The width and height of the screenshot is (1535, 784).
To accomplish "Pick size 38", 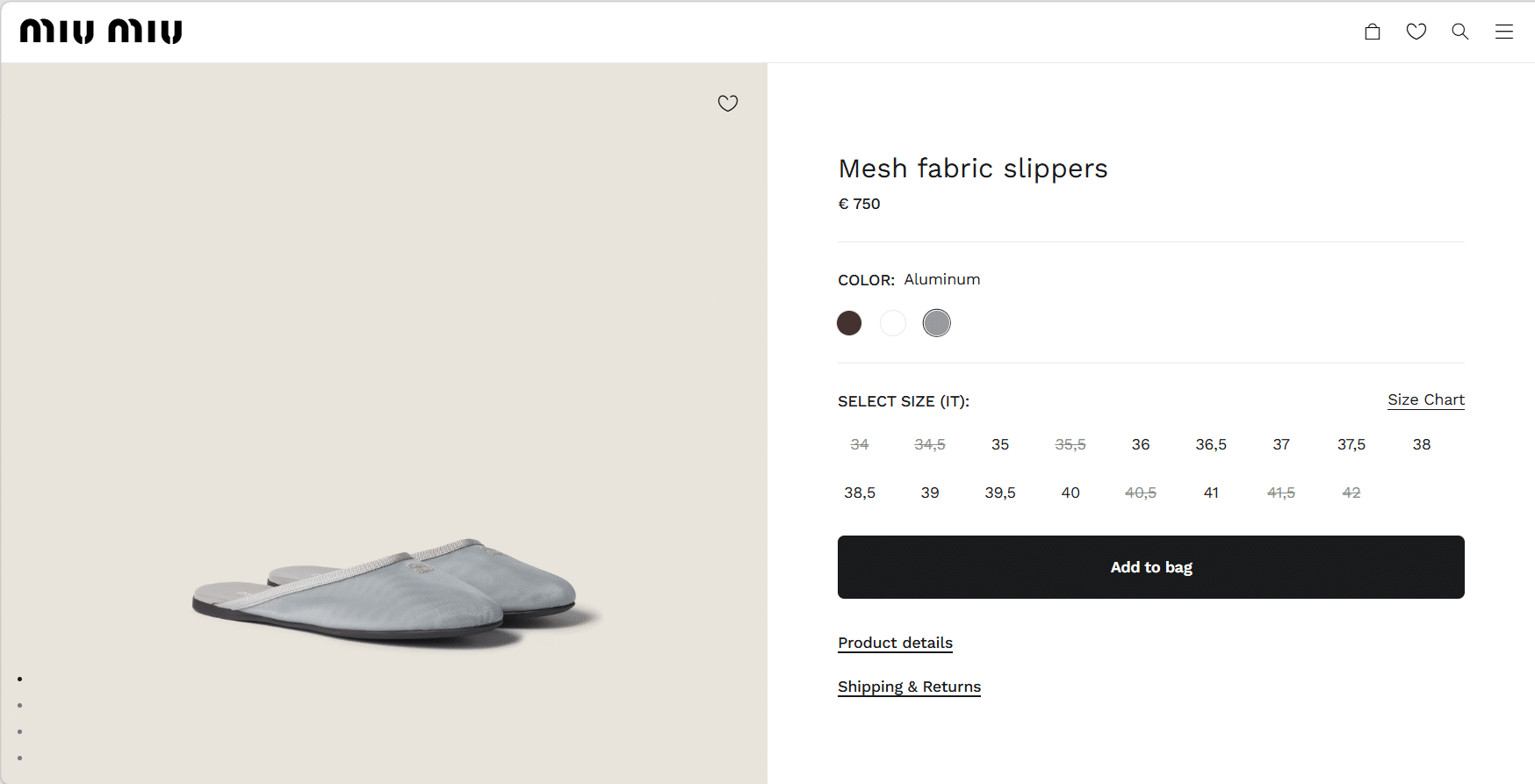I will coord(1422,444).
